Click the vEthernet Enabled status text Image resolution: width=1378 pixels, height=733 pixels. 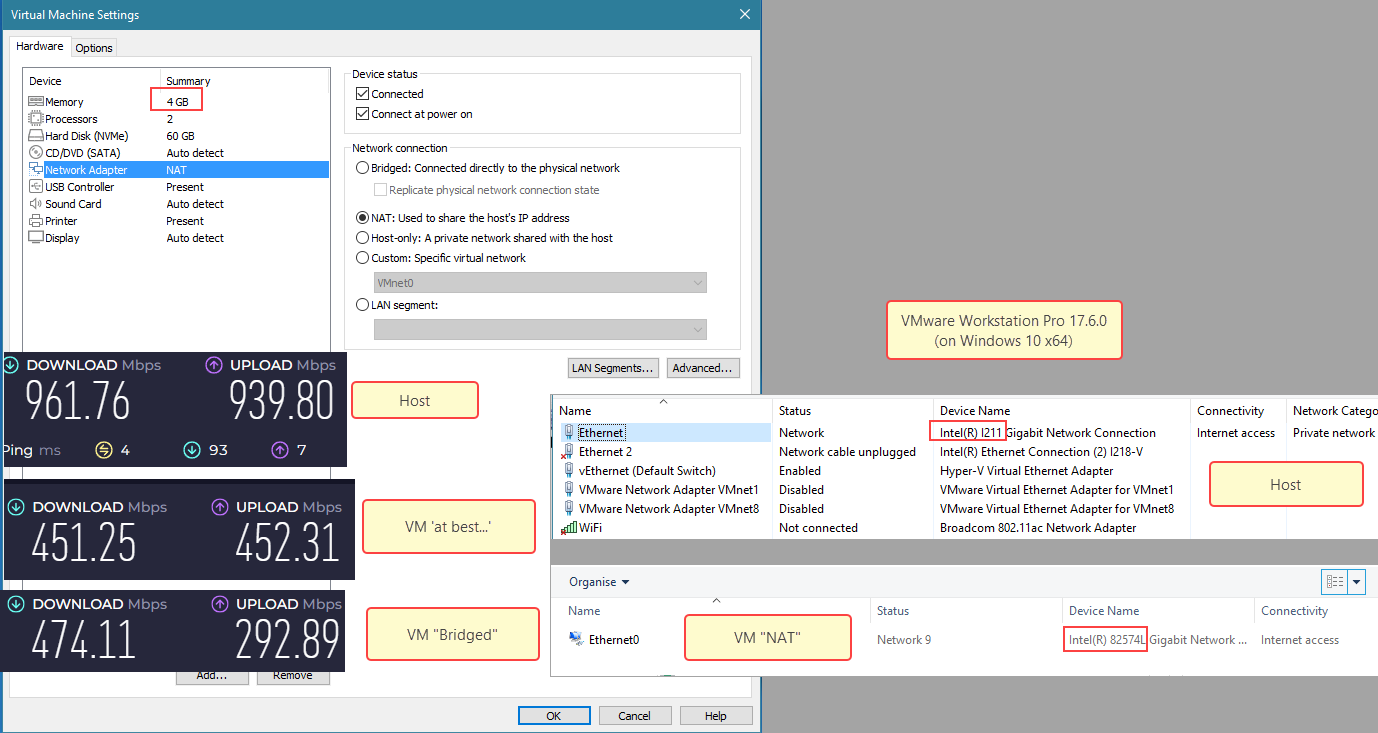[x=801, y=471]
